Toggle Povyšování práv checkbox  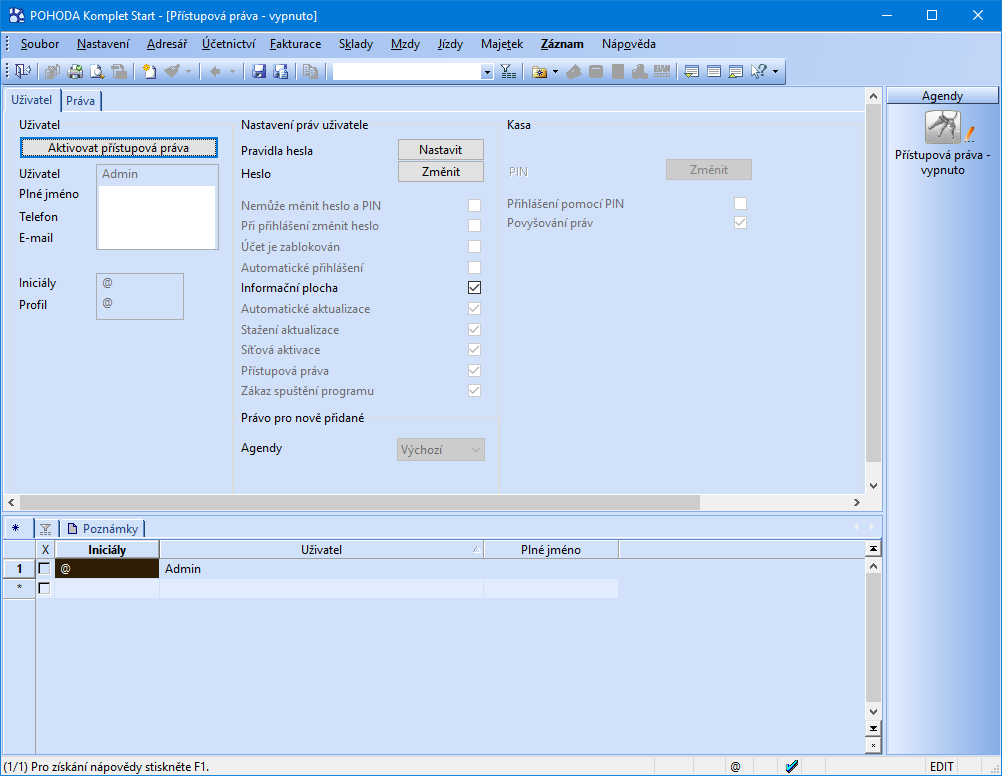click(x=740, y=222)
